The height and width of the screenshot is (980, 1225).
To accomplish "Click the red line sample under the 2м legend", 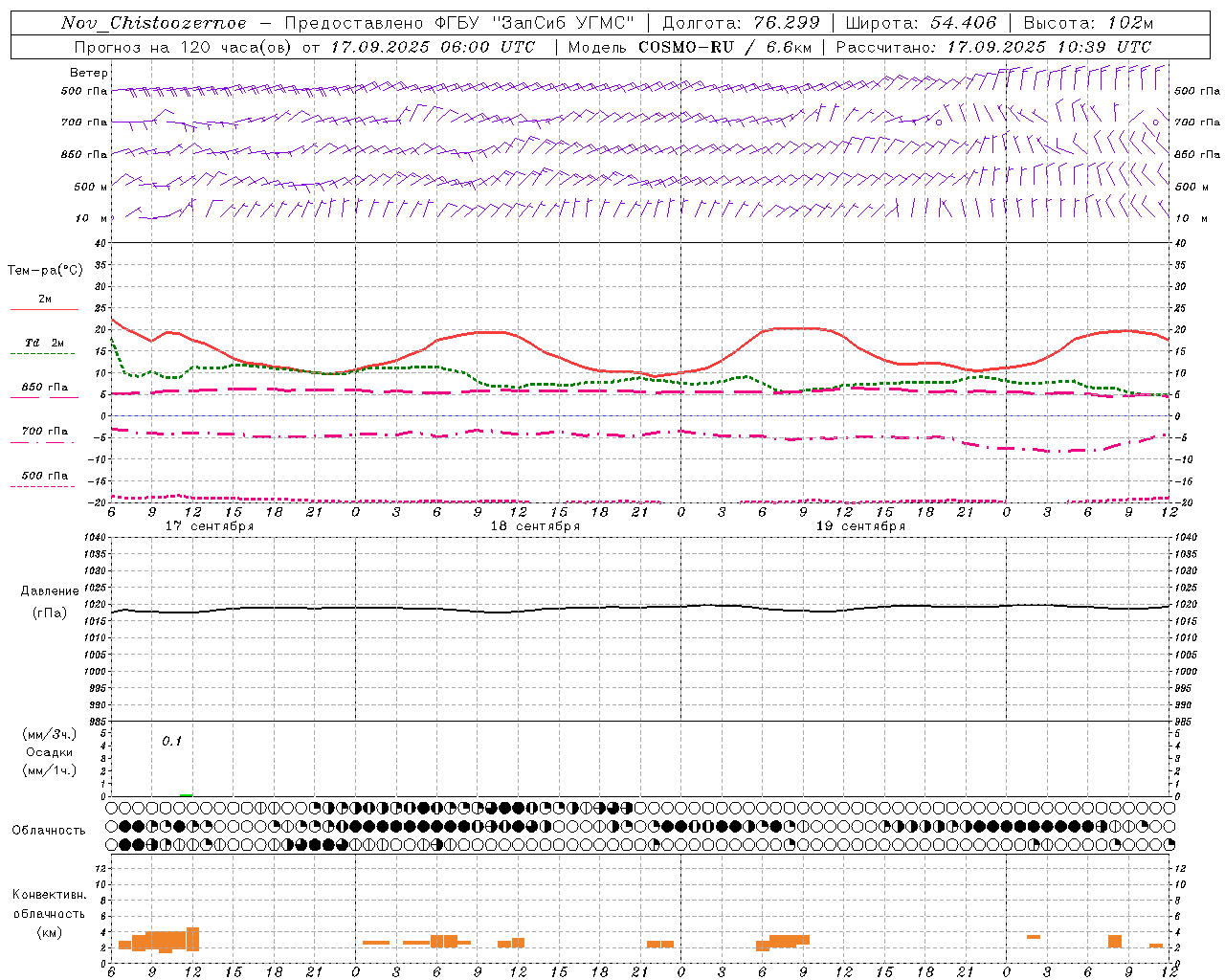I will pyautogui.click(x=44, y=310).
